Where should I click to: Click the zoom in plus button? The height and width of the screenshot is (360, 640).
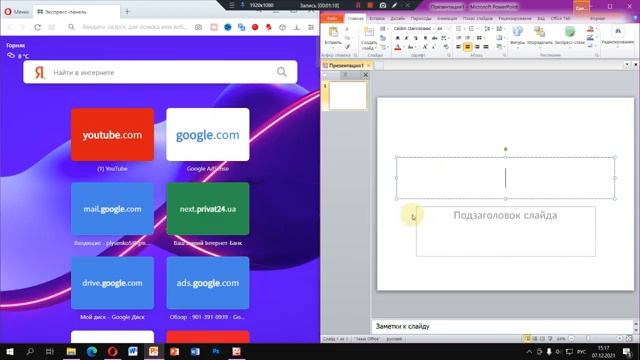pyautogui.click(x=619, y=338)
